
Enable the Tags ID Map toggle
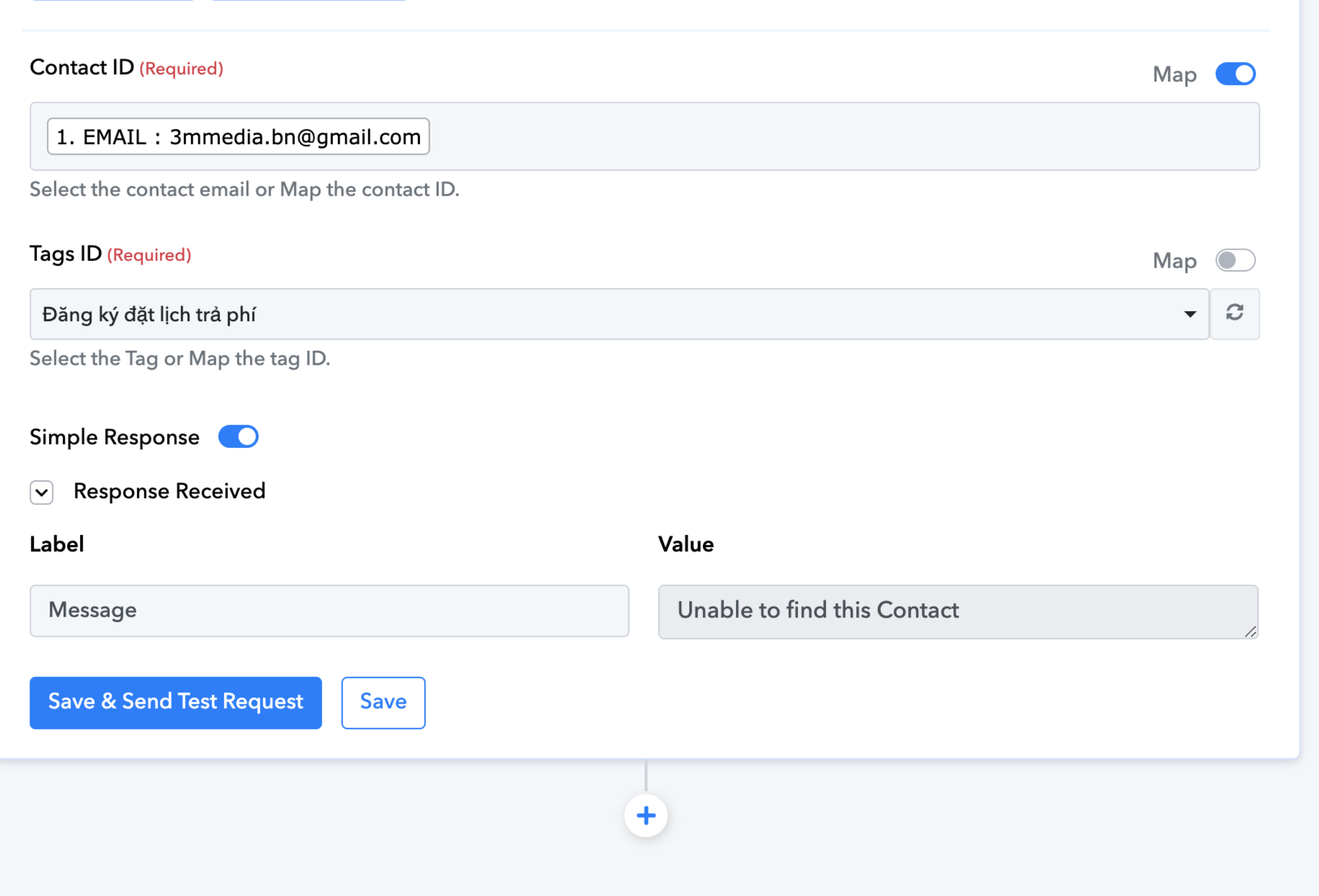[x=1236, y=260]
